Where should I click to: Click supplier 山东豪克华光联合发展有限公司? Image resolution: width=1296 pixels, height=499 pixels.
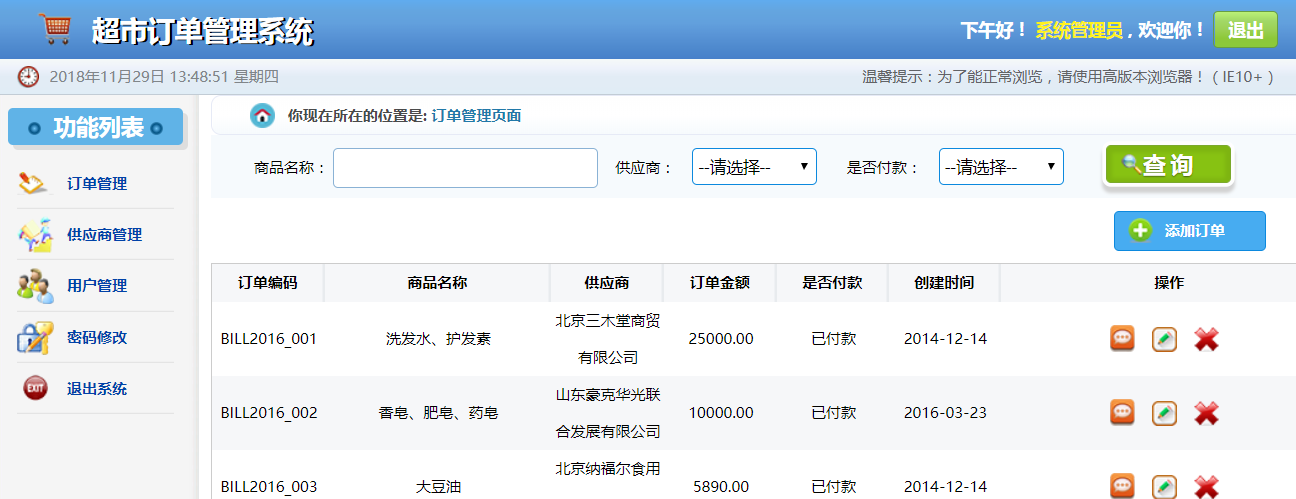click(x=608, y=413)
